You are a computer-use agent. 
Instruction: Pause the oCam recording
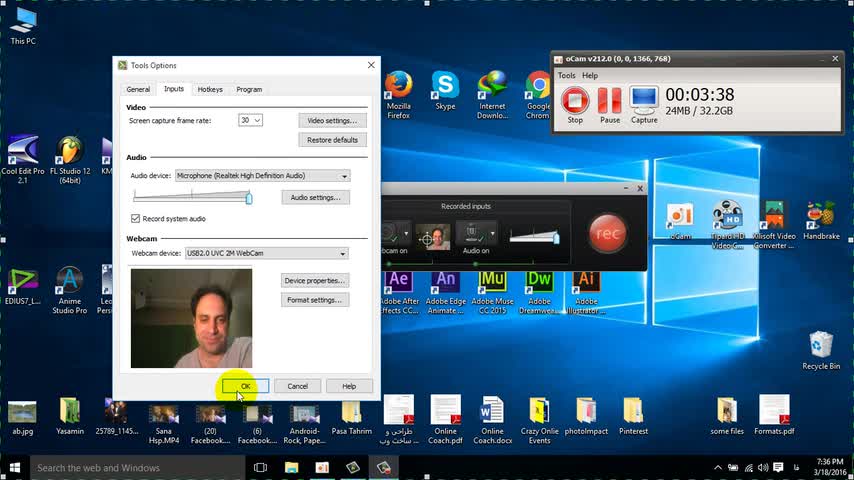pos(609,105)
